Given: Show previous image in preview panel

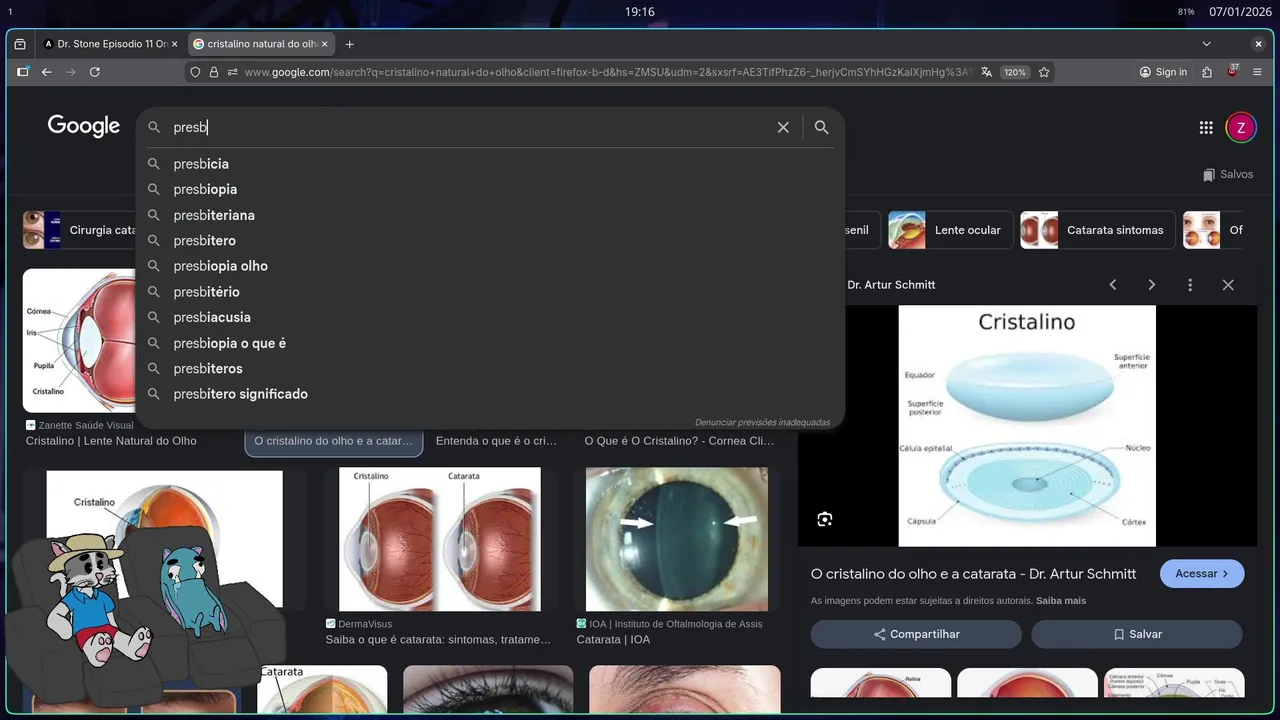Looking at the screenshot, I should tap(1112, 285).
